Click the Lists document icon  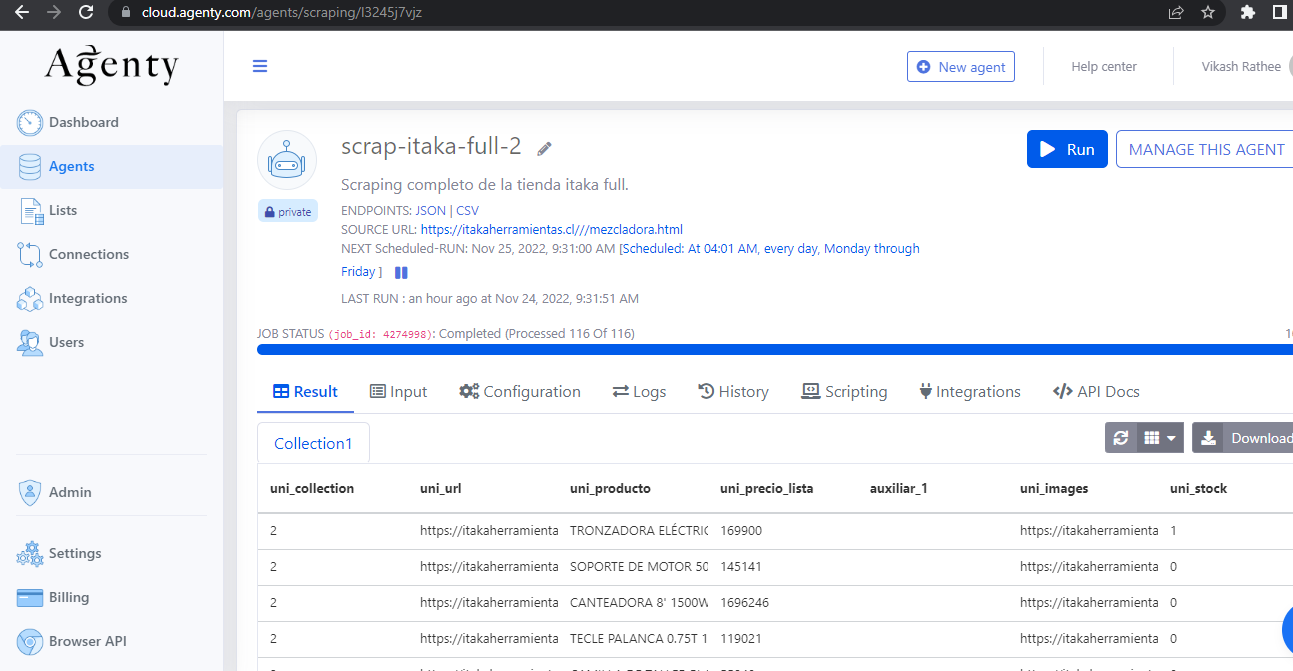point(30,211)
